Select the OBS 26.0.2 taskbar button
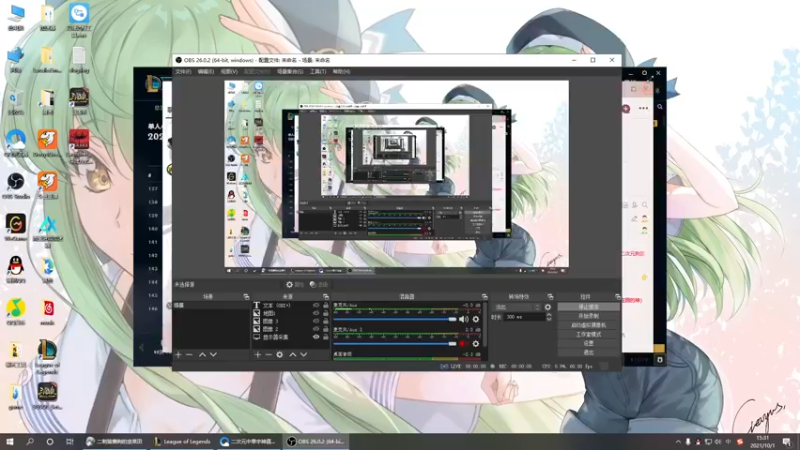This screenshot has height=450, width=800. [x=317, y=441]
